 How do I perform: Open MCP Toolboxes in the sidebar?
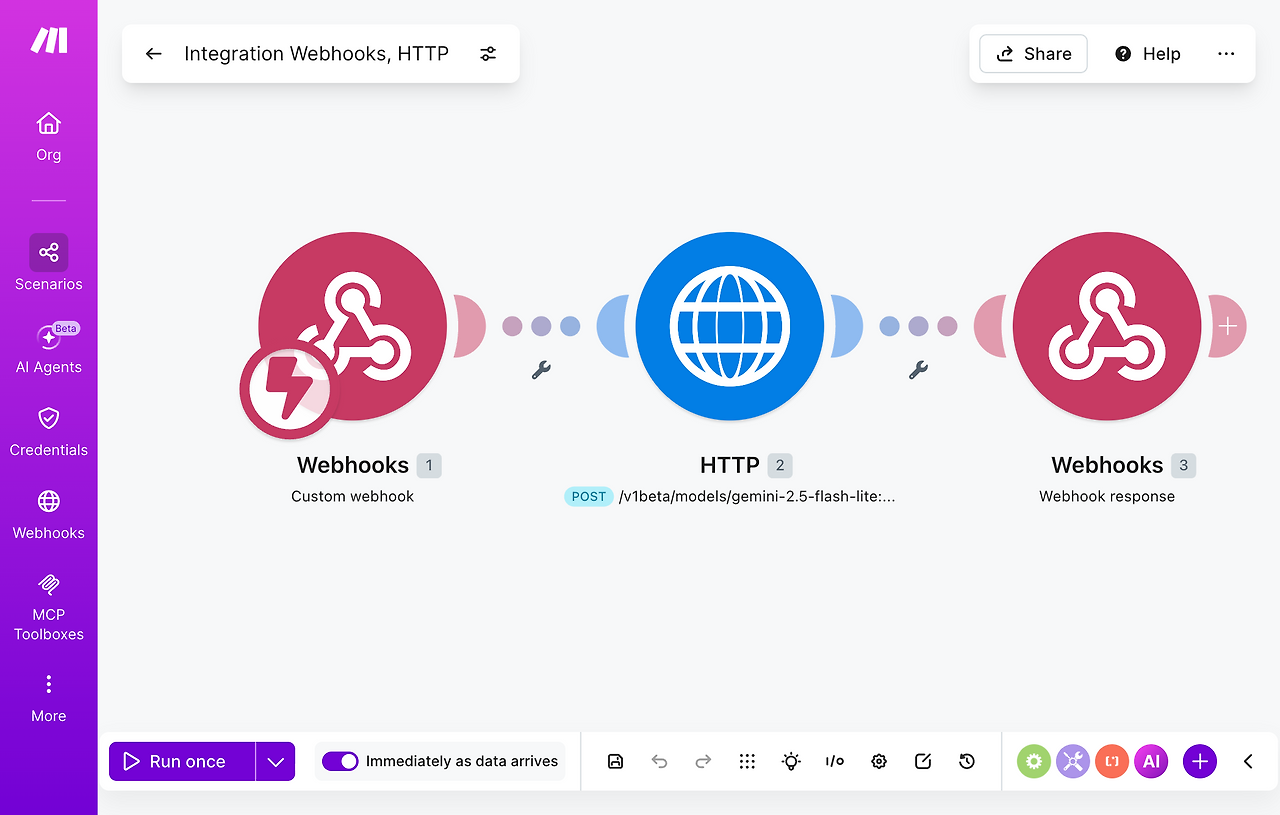pos(48,607)
